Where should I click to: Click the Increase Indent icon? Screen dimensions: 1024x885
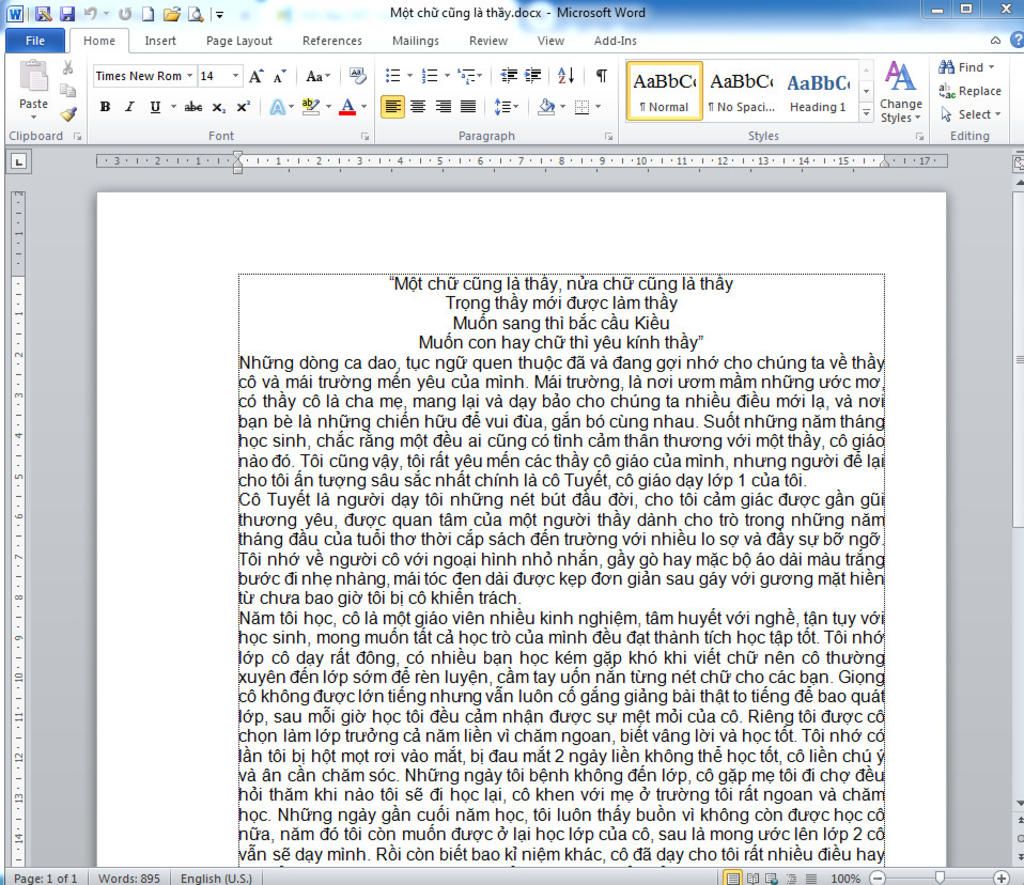tap(533, 75)
